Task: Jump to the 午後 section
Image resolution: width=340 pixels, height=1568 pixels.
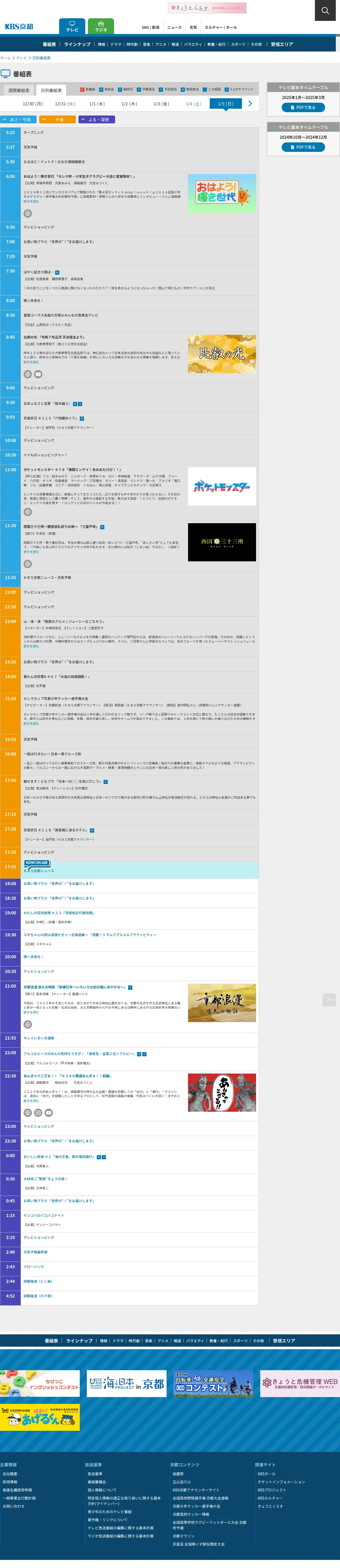Action: 58,119
